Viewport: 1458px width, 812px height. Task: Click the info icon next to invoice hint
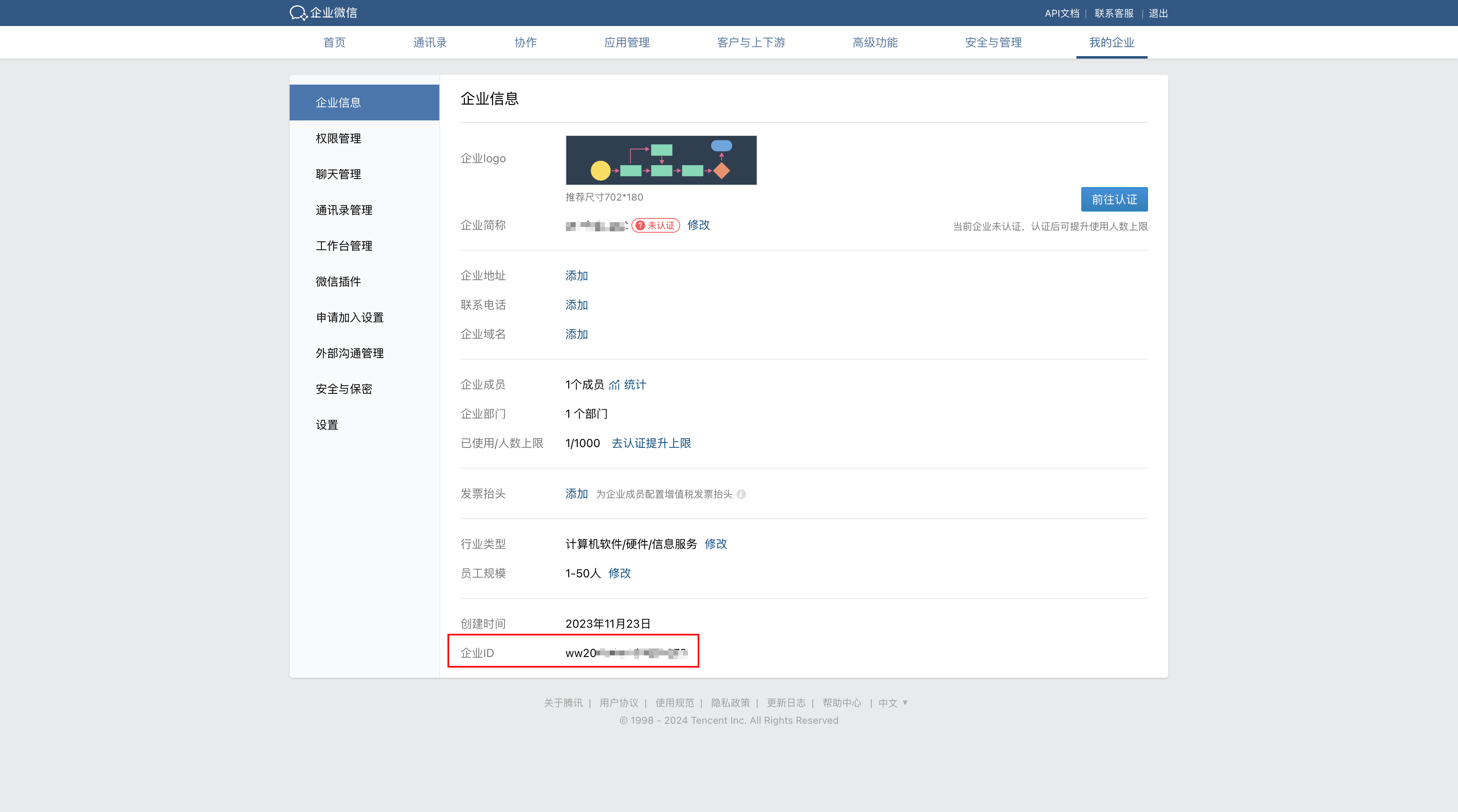(x=741, y=494)
